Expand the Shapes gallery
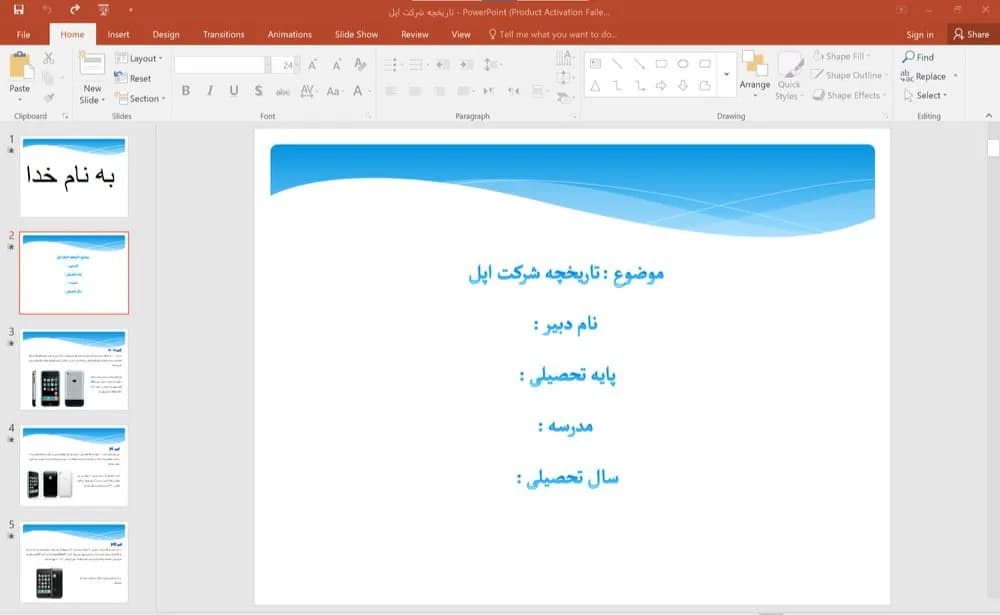The width and height of the screenshot is (1000, 615). point(726,75)
